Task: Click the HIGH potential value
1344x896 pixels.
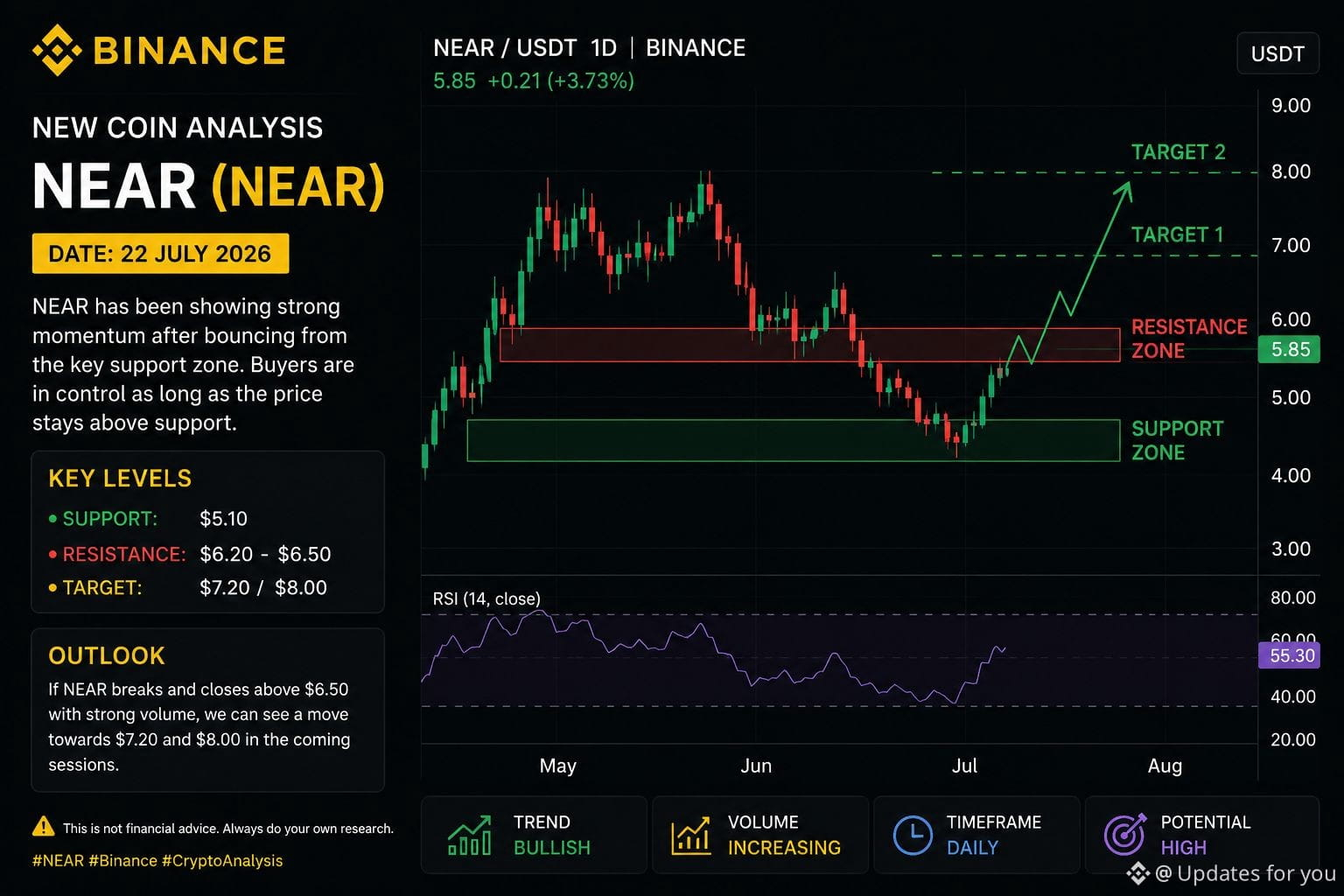Action: coord(1184,848)
